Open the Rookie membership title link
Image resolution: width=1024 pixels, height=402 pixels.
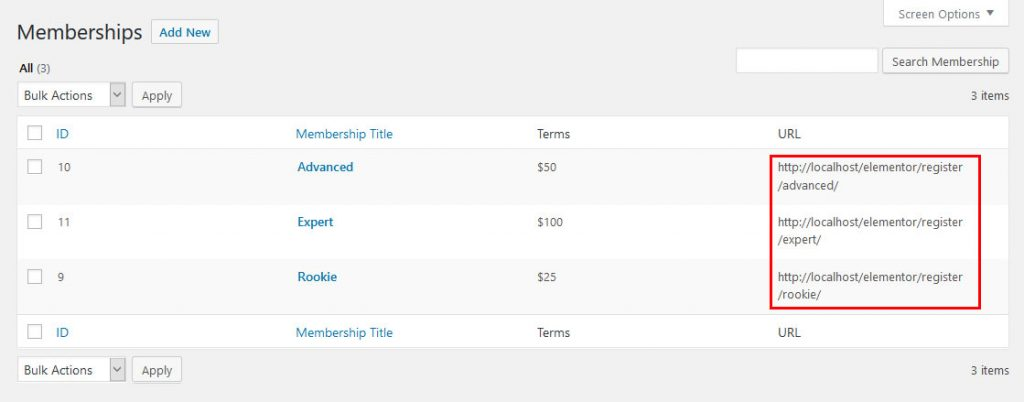pyautogui.click(x=317, y=277)
